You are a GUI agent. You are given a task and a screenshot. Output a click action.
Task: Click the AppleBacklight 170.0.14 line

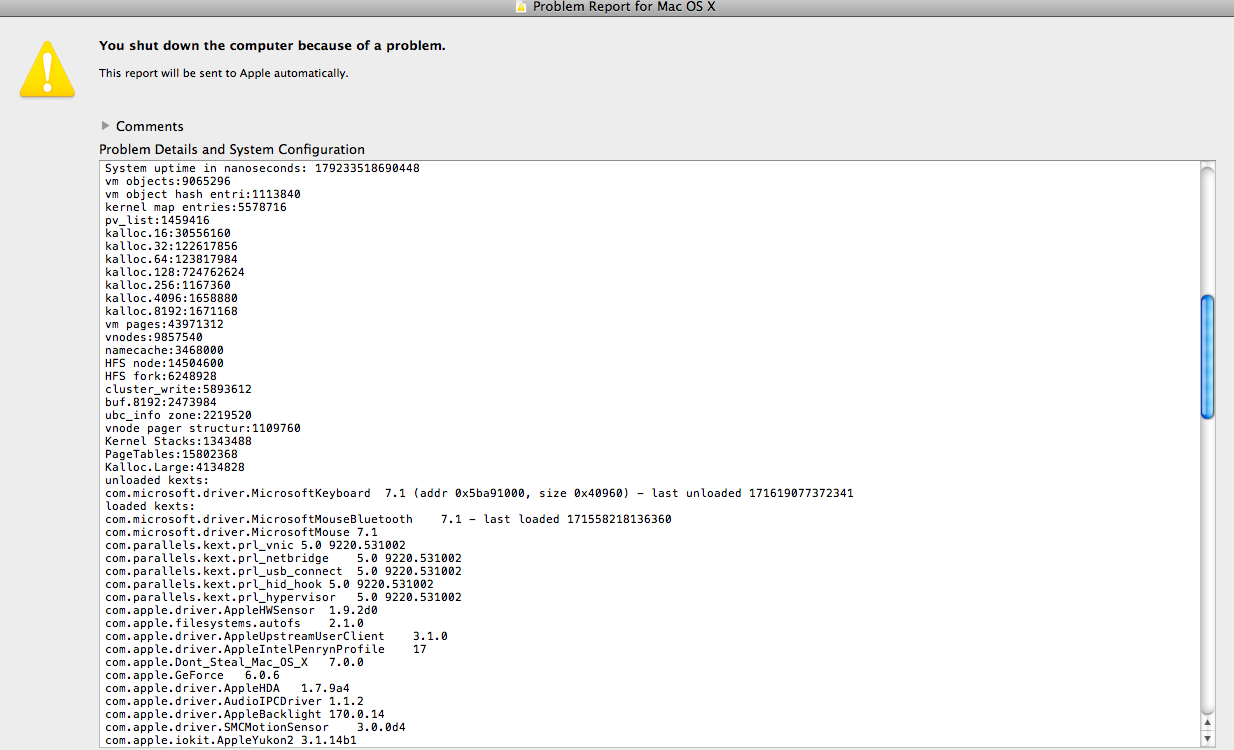pyautogui.click(x=245, y=714)
